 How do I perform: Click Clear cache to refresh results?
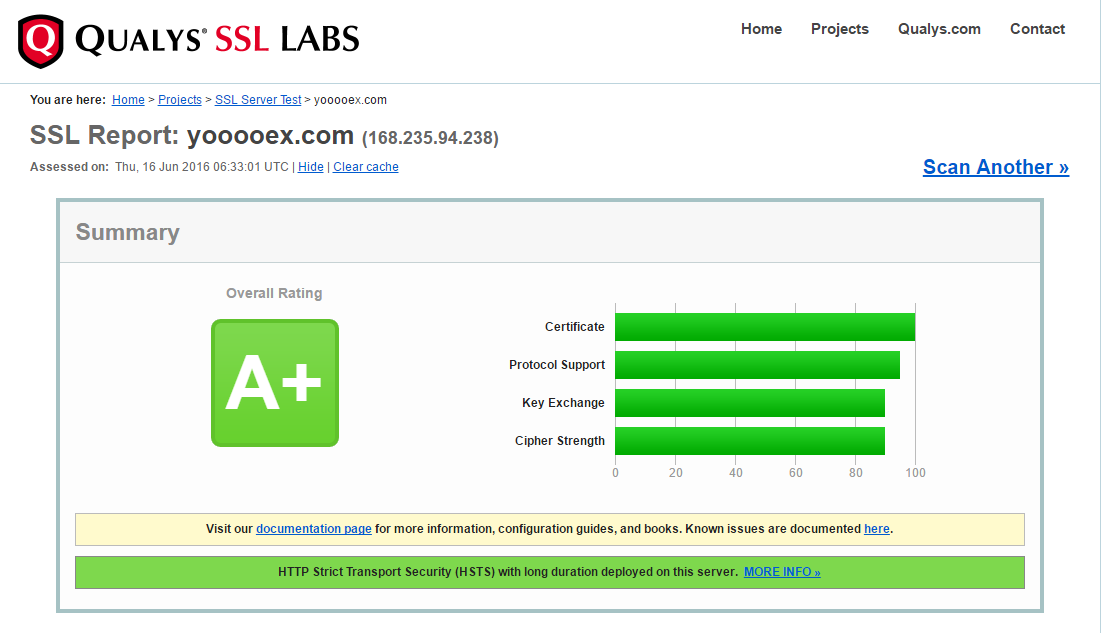point(365,166)
